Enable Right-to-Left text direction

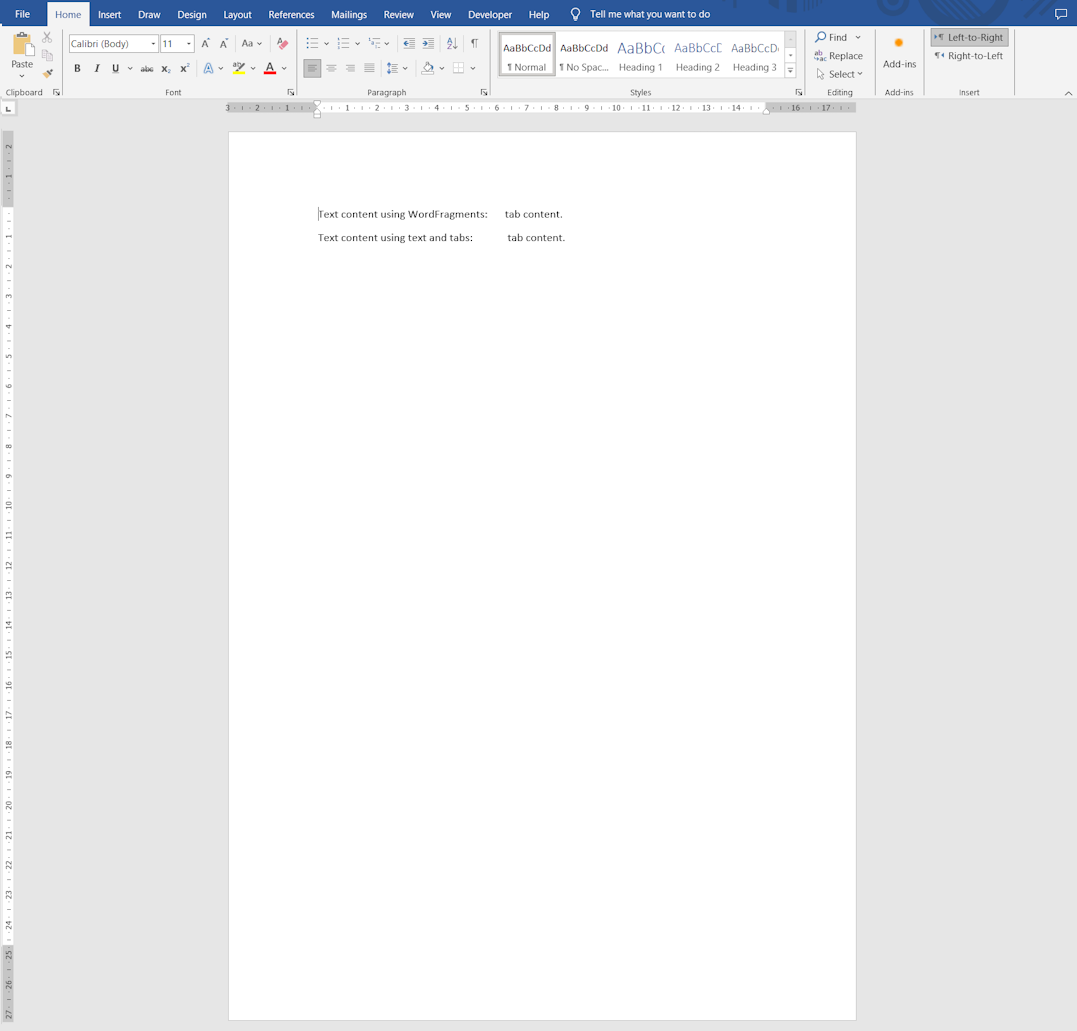(x=969, y=56)
